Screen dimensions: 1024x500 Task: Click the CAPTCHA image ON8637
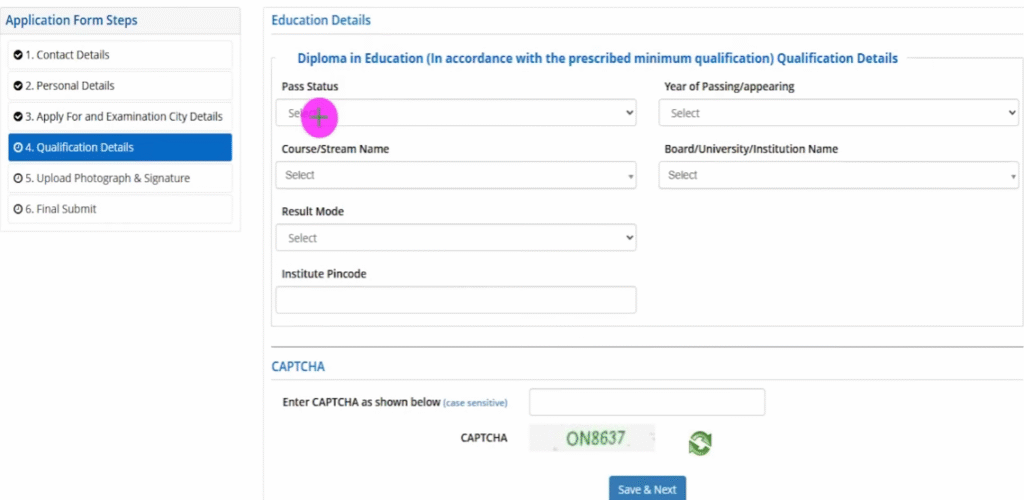[x=594, y=438]
